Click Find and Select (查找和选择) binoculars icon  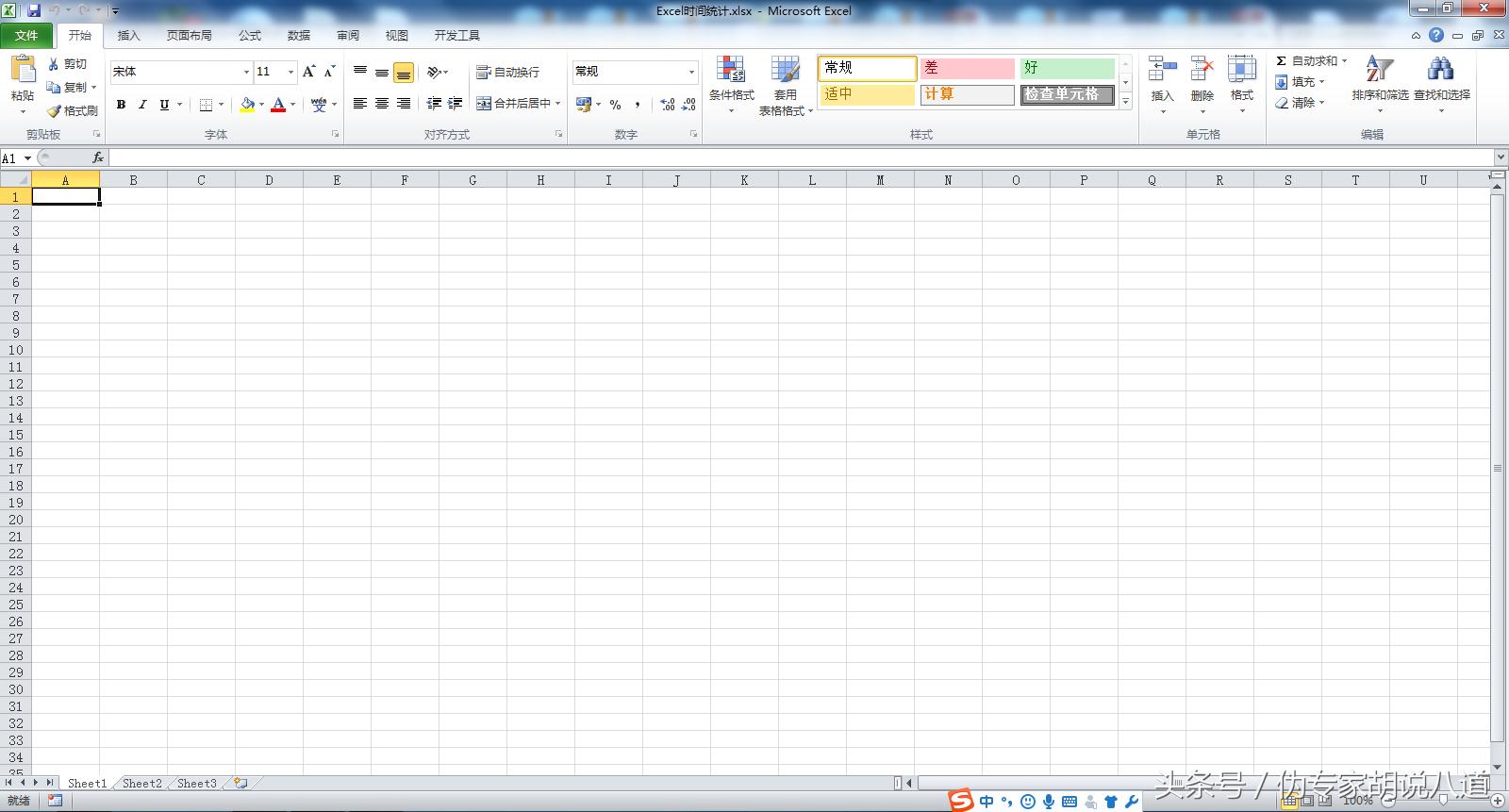1440,71
